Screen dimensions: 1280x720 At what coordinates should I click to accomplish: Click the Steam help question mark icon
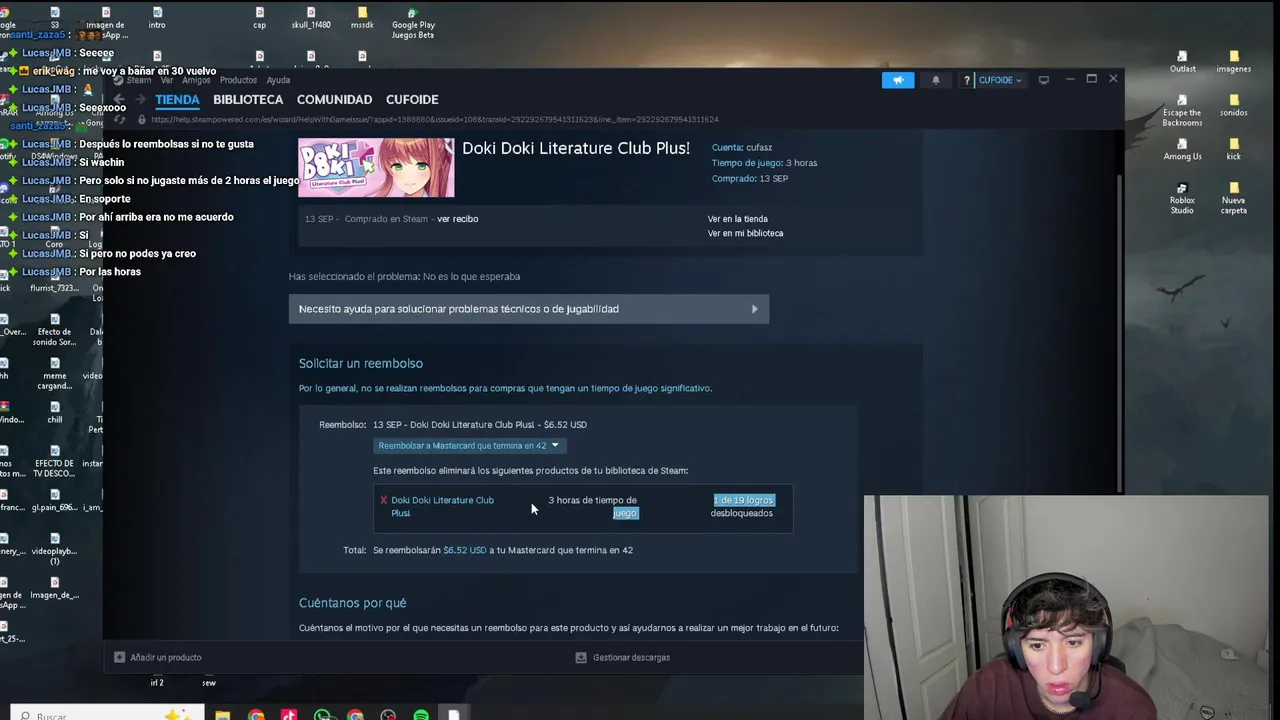coord(966,80)
